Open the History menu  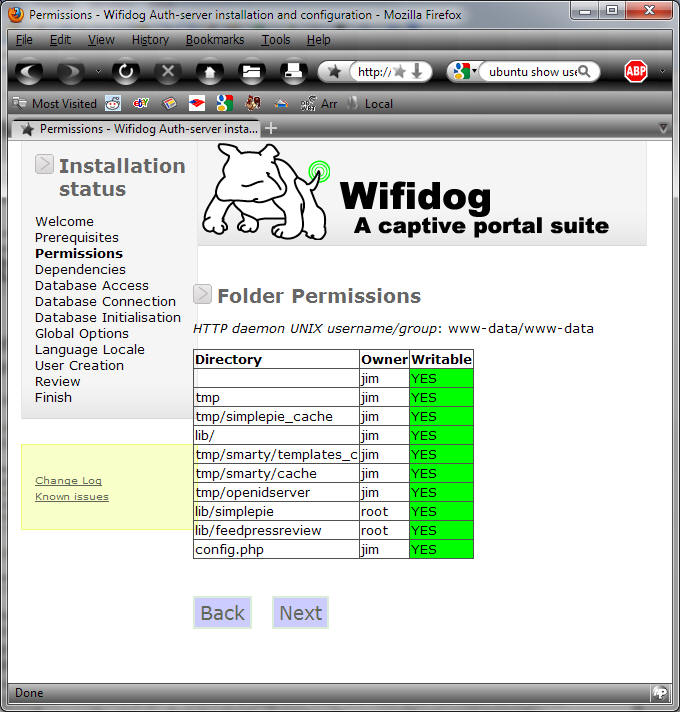click(x=150, y=40)
